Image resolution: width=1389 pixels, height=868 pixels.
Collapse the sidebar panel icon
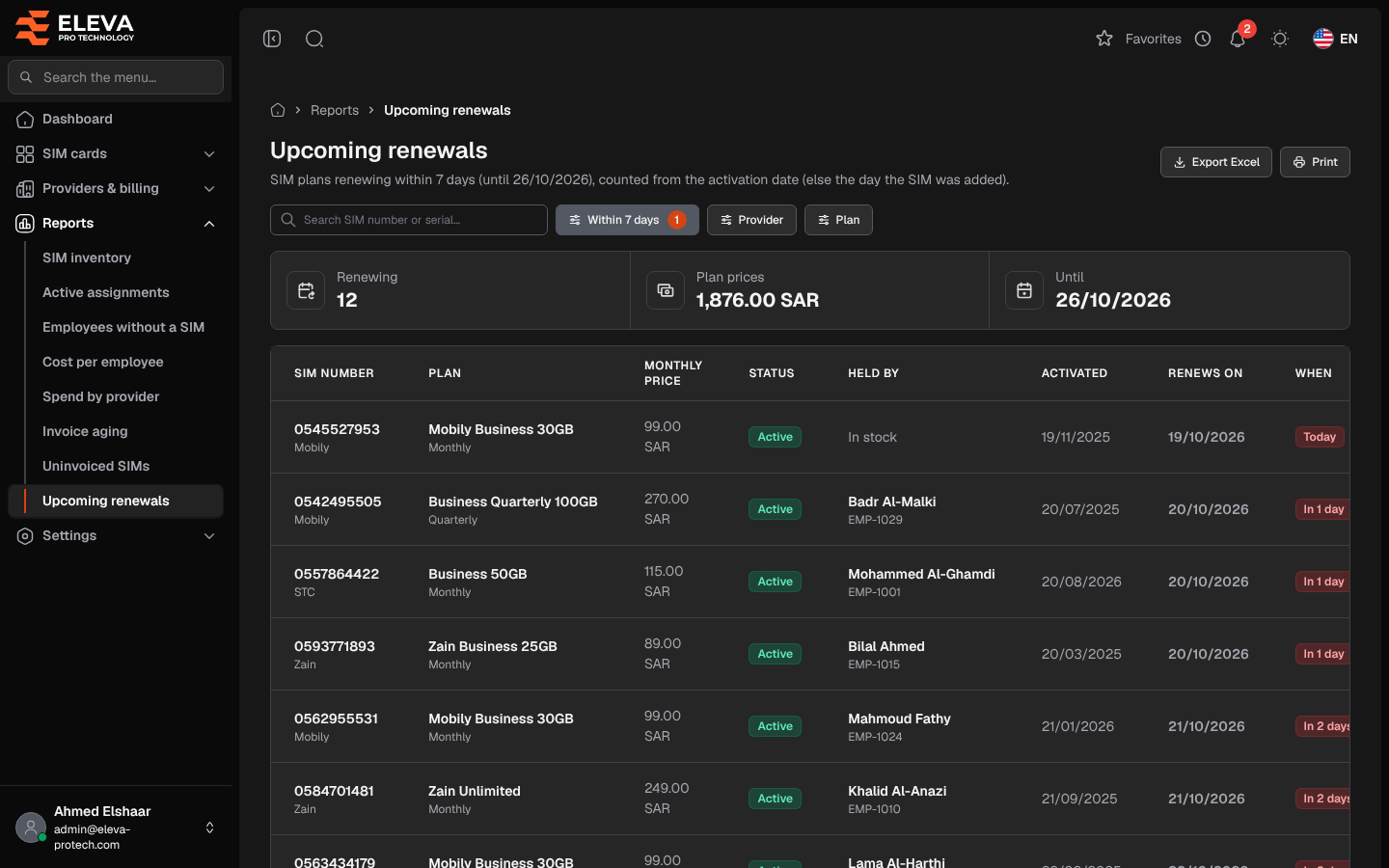point(272,39)
